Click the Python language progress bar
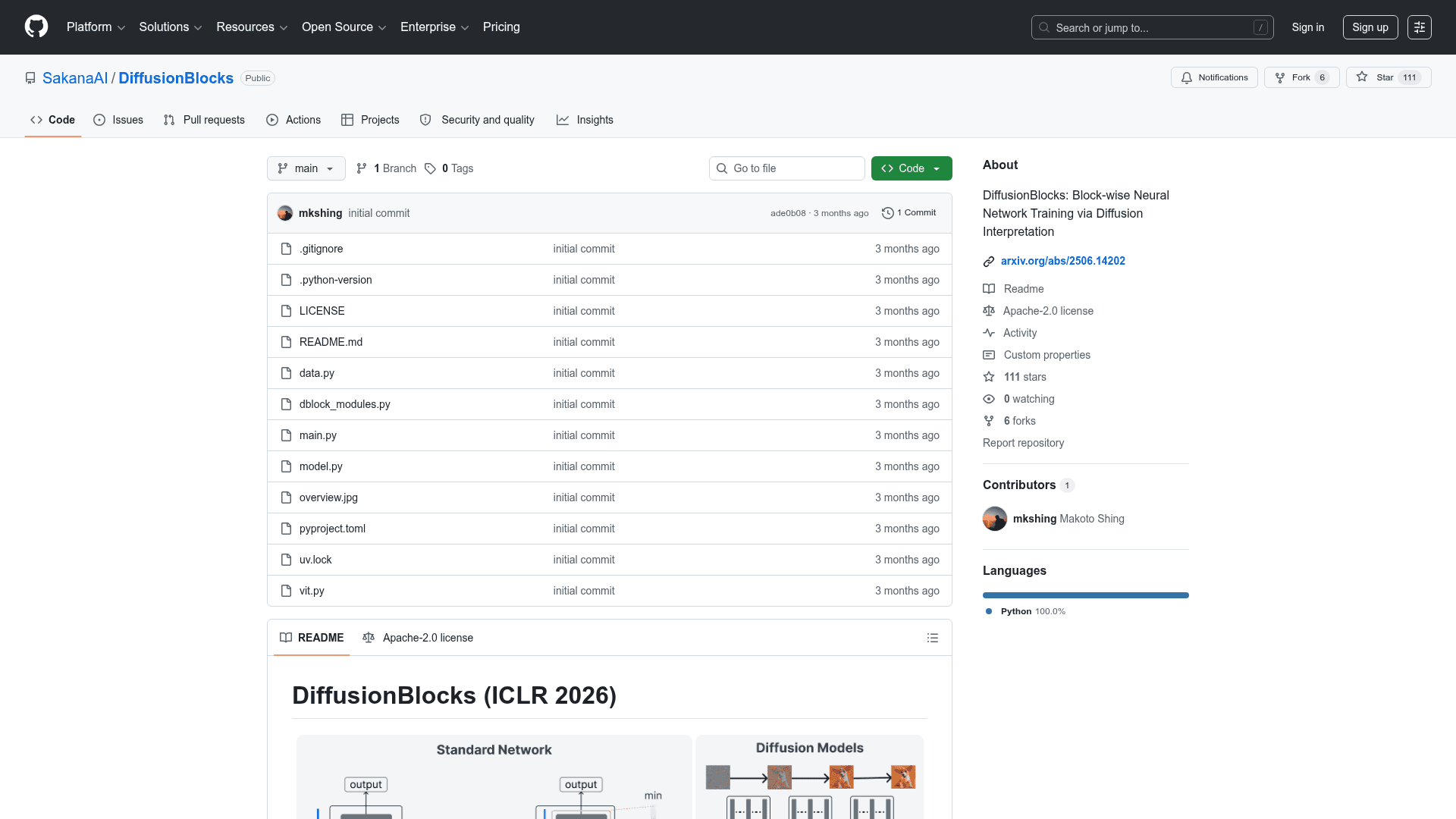 (1086, 595)
